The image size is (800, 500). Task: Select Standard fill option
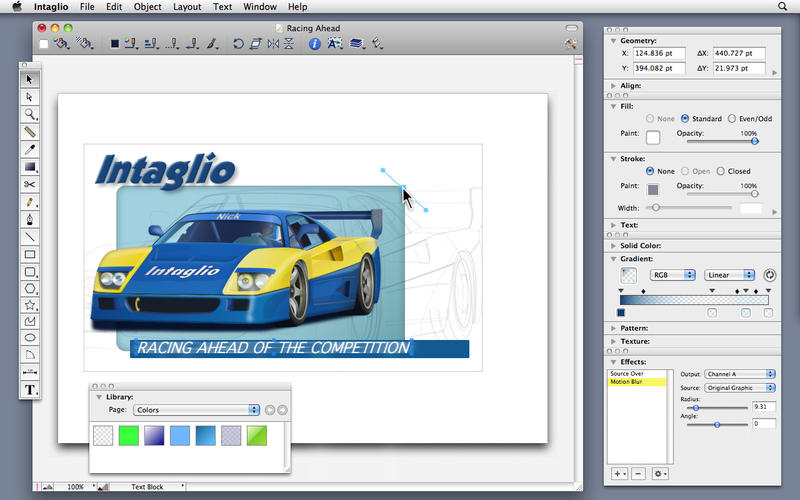685,119
